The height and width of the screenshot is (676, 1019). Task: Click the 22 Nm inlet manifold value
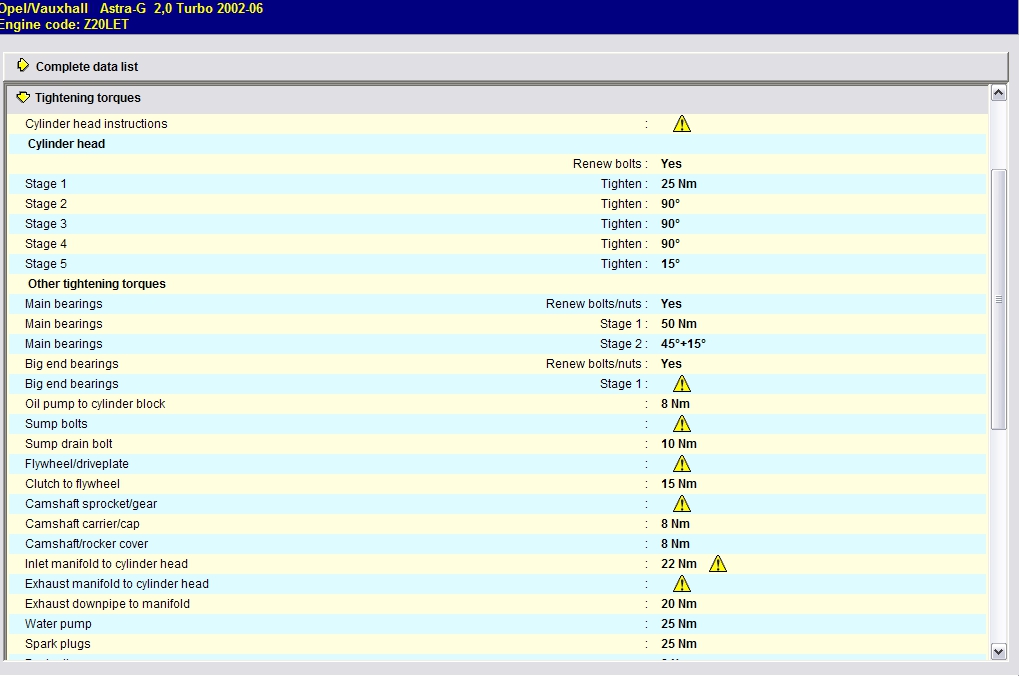[x=678, y=564]
